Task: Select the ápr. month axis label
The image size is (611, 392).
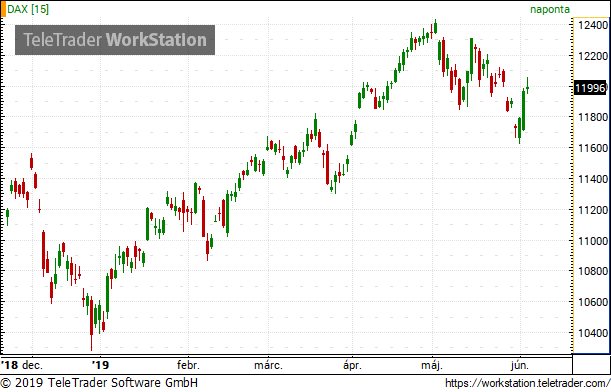Action: point(352,366)
